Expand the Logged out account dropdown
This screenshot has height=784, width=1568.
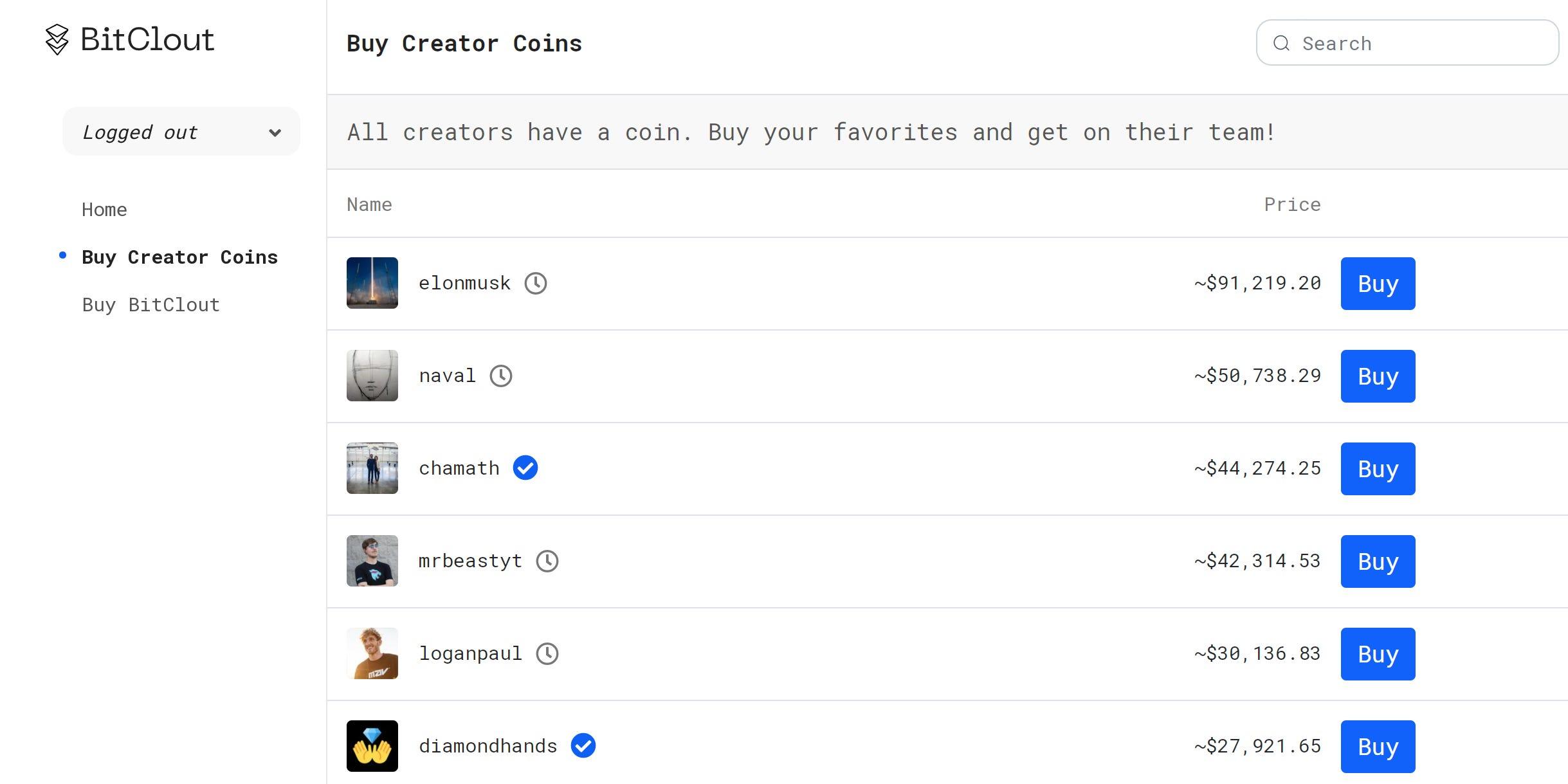181,131
